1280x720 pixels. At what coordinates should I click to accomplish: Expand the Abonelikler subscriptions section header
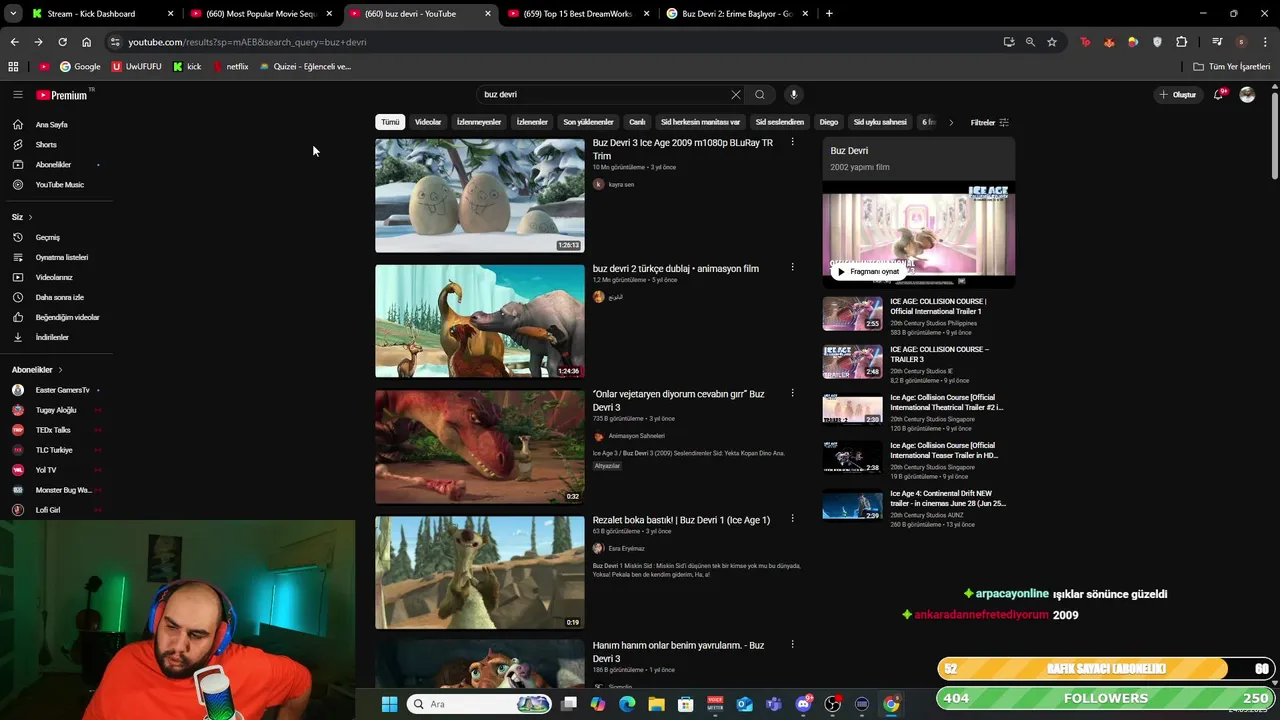(x=37, y=370)
